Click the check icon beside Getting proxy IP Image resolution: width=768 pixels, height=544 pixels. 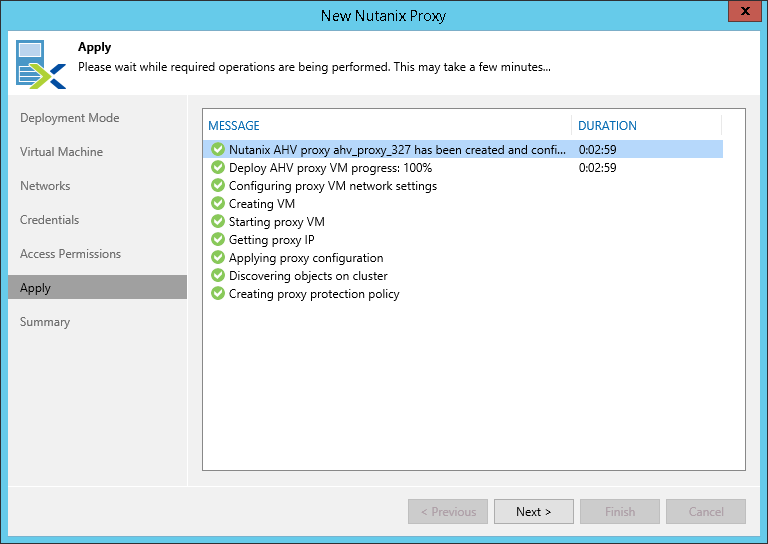pos(218,240)
